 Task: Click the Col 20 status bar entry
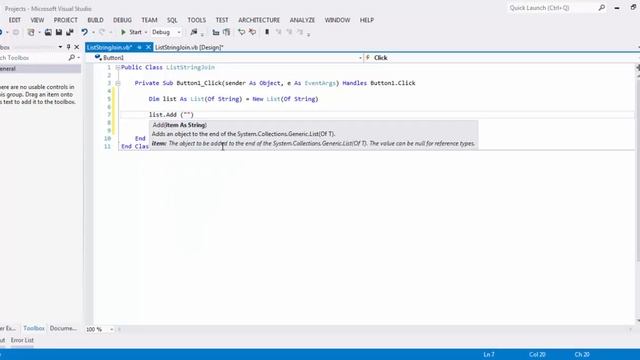point(537,354)
